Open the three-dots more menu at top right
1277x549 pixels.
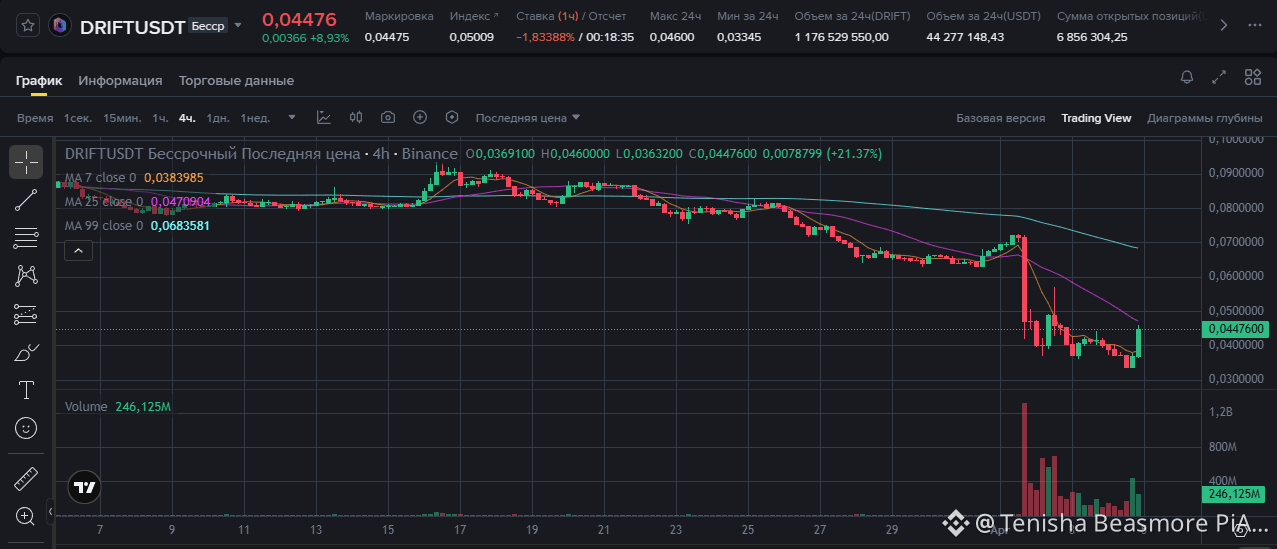coord(1255,26)
